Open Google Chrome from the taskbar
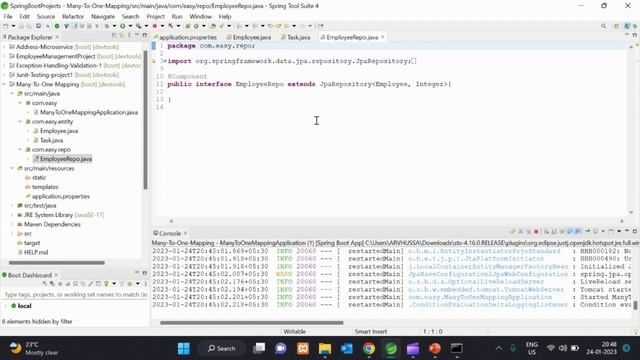 [x=369, y=349]
